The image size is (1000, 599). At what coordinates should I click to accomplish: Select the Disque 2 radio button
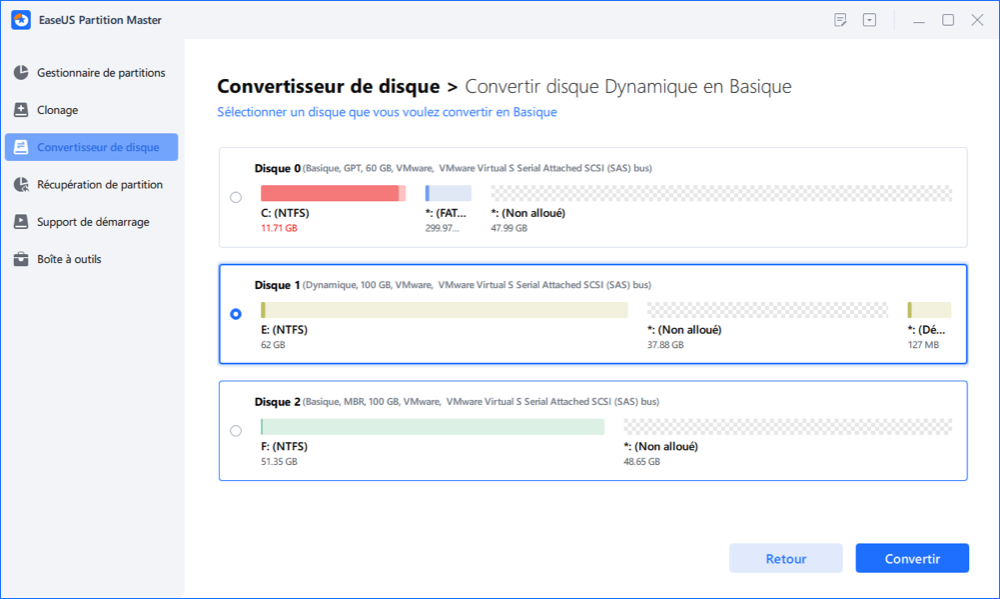click(x=236, y=431)
